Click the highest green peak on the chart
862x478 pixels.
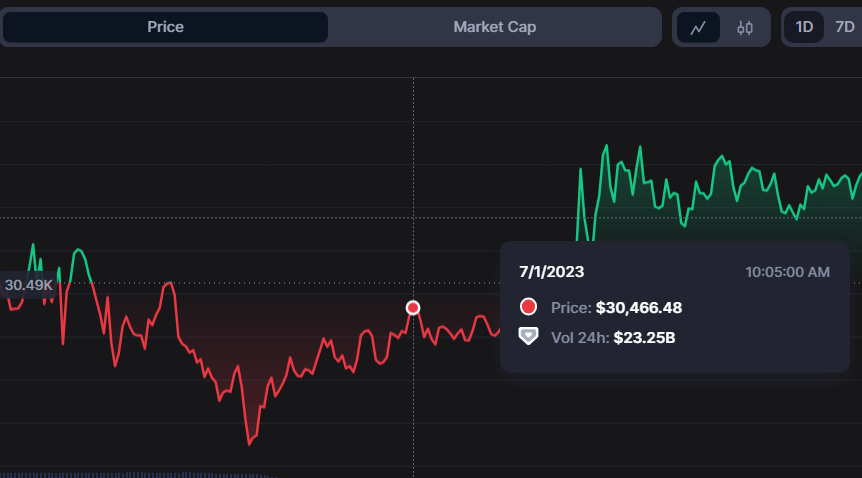(x=606, y=146)
